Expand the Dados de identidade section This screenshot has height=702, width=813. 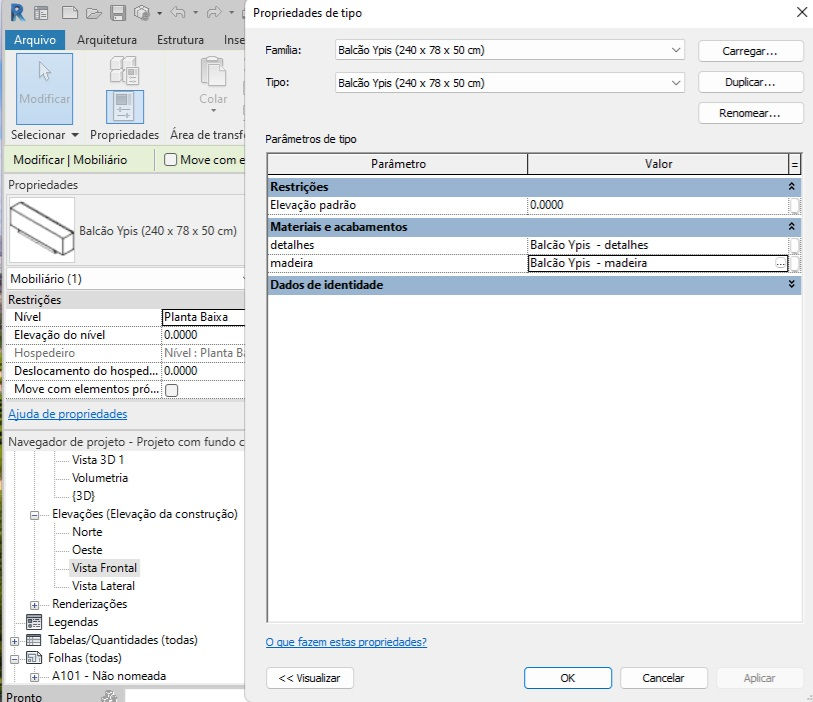[791, 284]
